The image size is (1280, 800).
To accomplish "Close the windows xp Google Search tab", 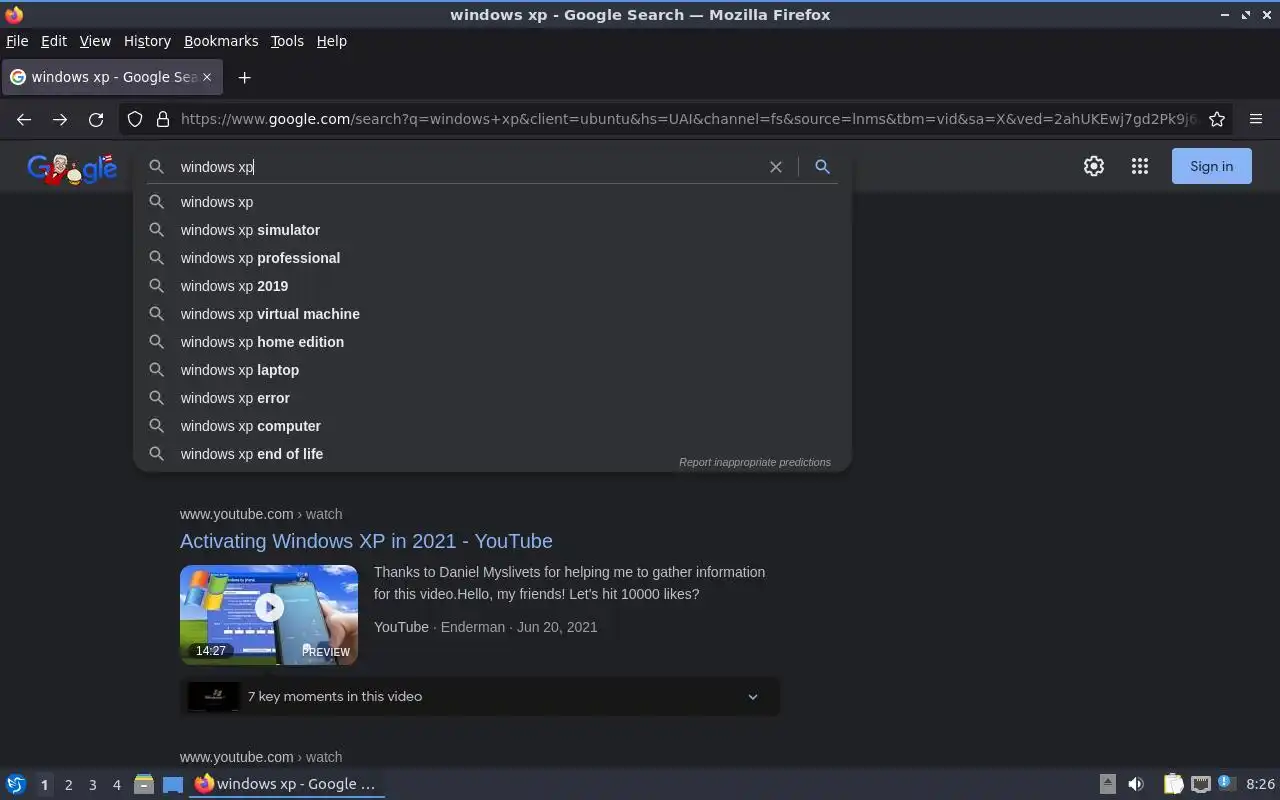I will pyautogui.click(x=207, y=77).
